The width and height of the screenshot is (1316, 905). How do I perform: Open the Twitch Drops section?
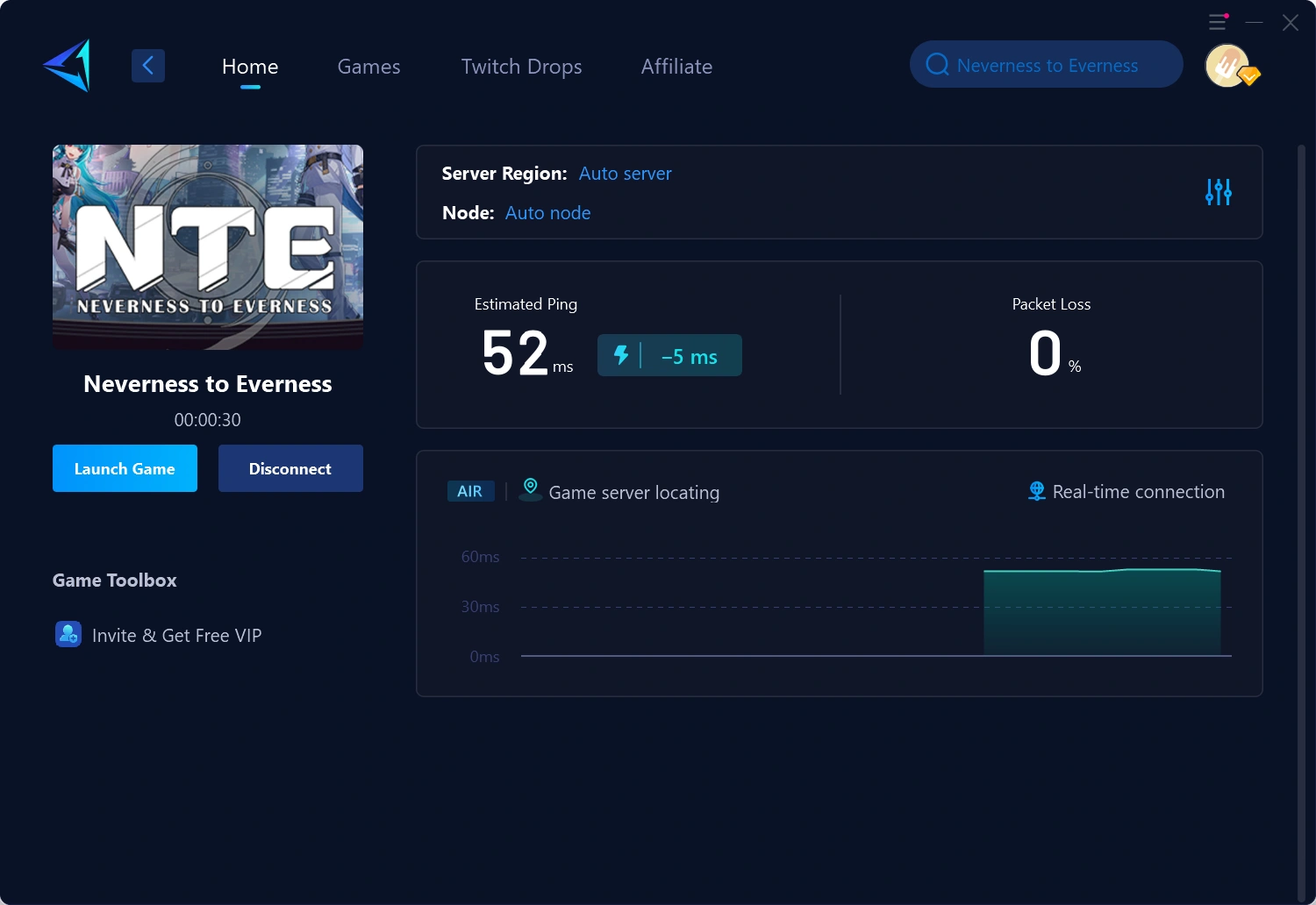(521, 67)
